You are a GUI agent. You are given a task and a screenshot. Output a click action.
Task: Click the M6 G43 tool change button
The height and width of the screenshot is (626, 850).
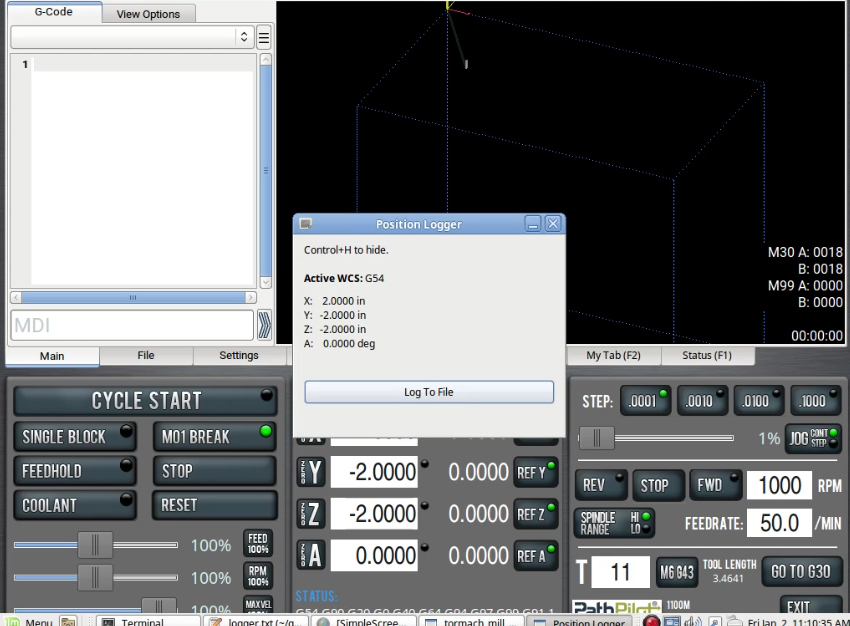tap(677, 572)
